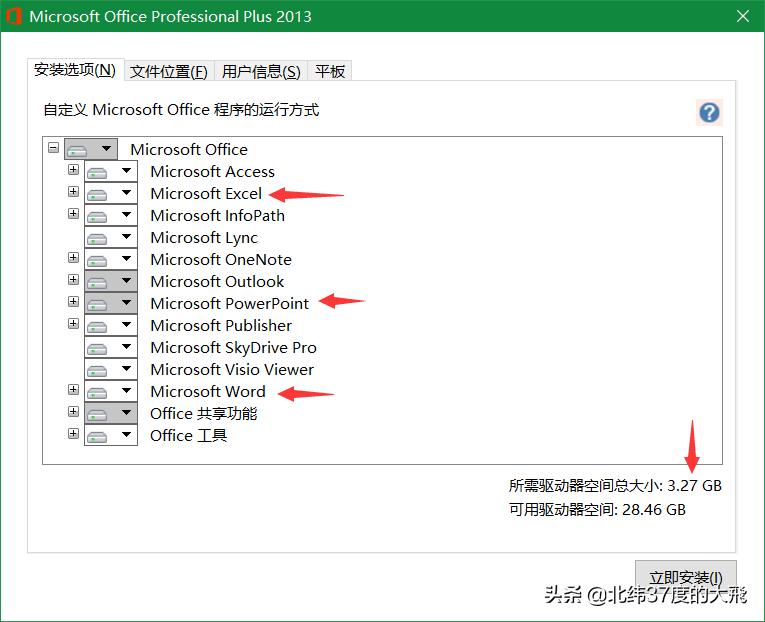This screenshot has height=622, width=765.
Task: Close the Office 2013 setup window
Action: click(x=743, y=16)
